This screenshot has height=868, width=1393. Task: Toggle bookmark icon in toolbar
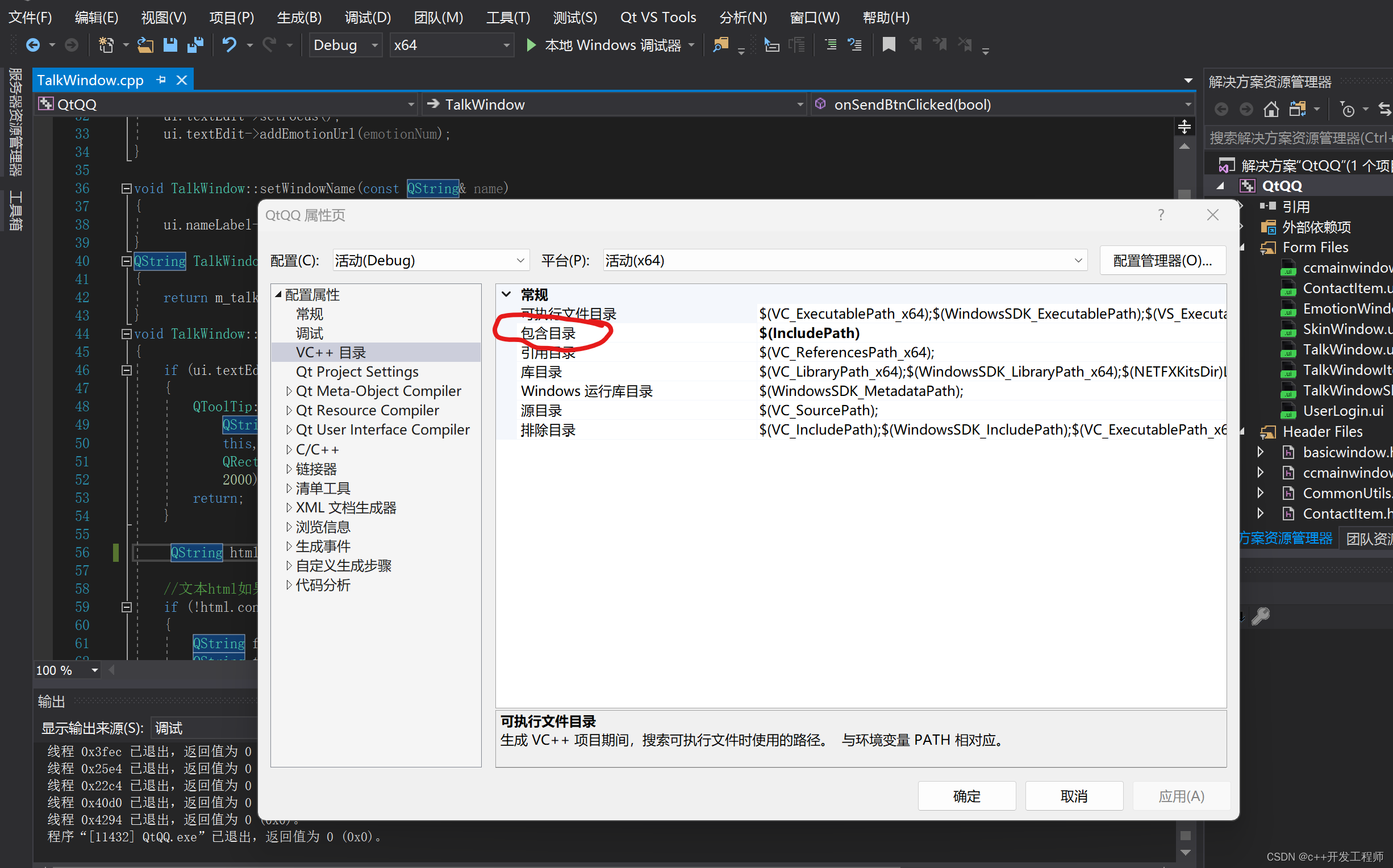pyautogui.click(x=889, y=45)
